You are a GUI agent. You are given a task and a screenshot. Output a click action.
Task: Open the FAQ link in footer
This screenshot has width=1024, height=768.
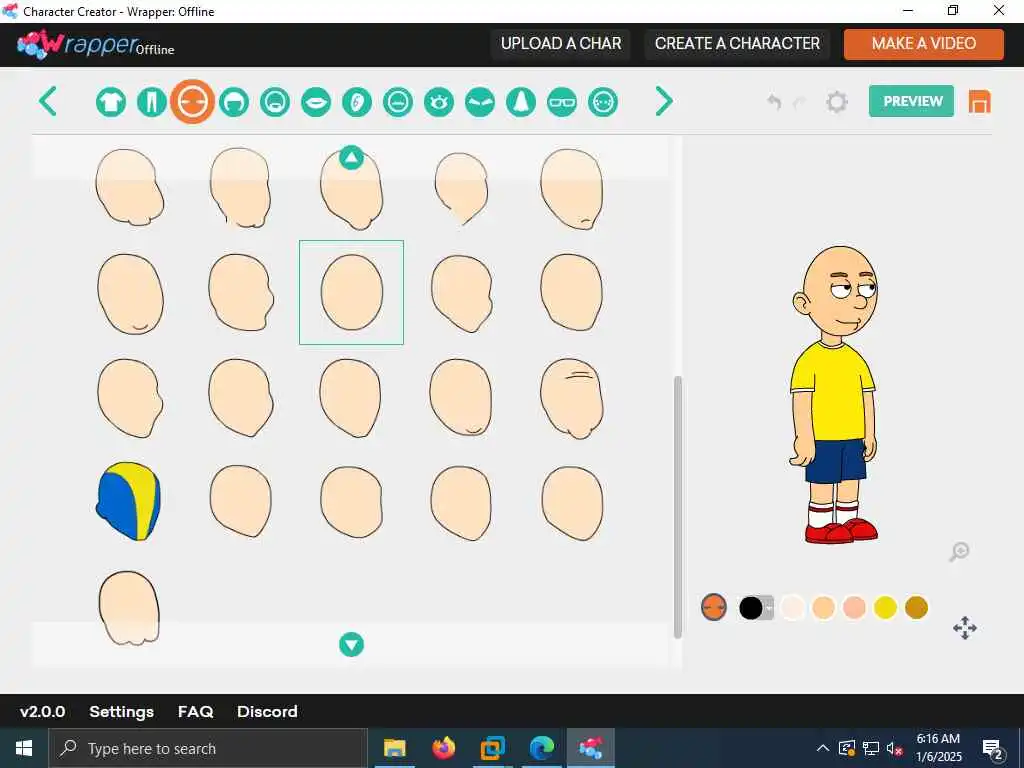tap(196, 711)
